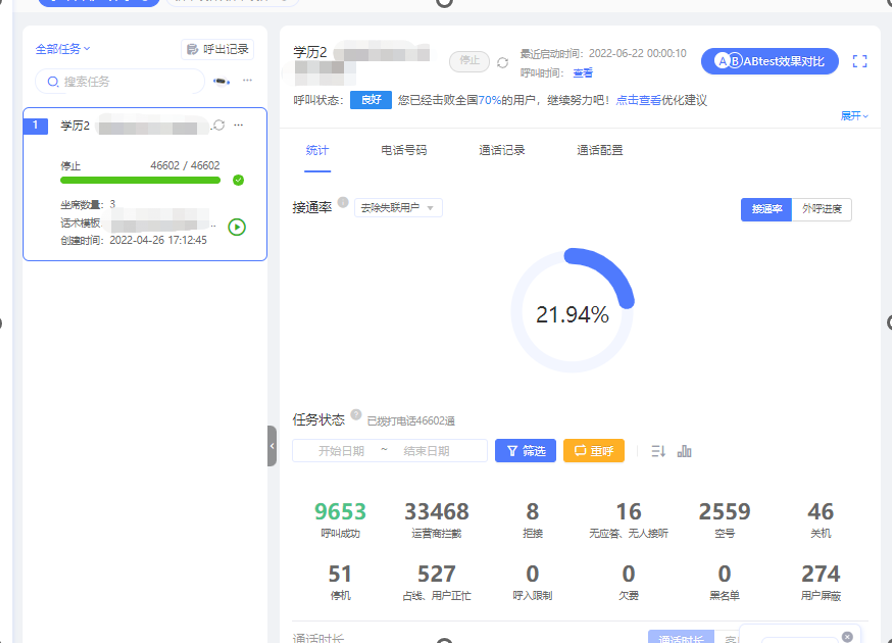Open the task card's three-dot menu
The image size is (892, 643).
[238, 125]
